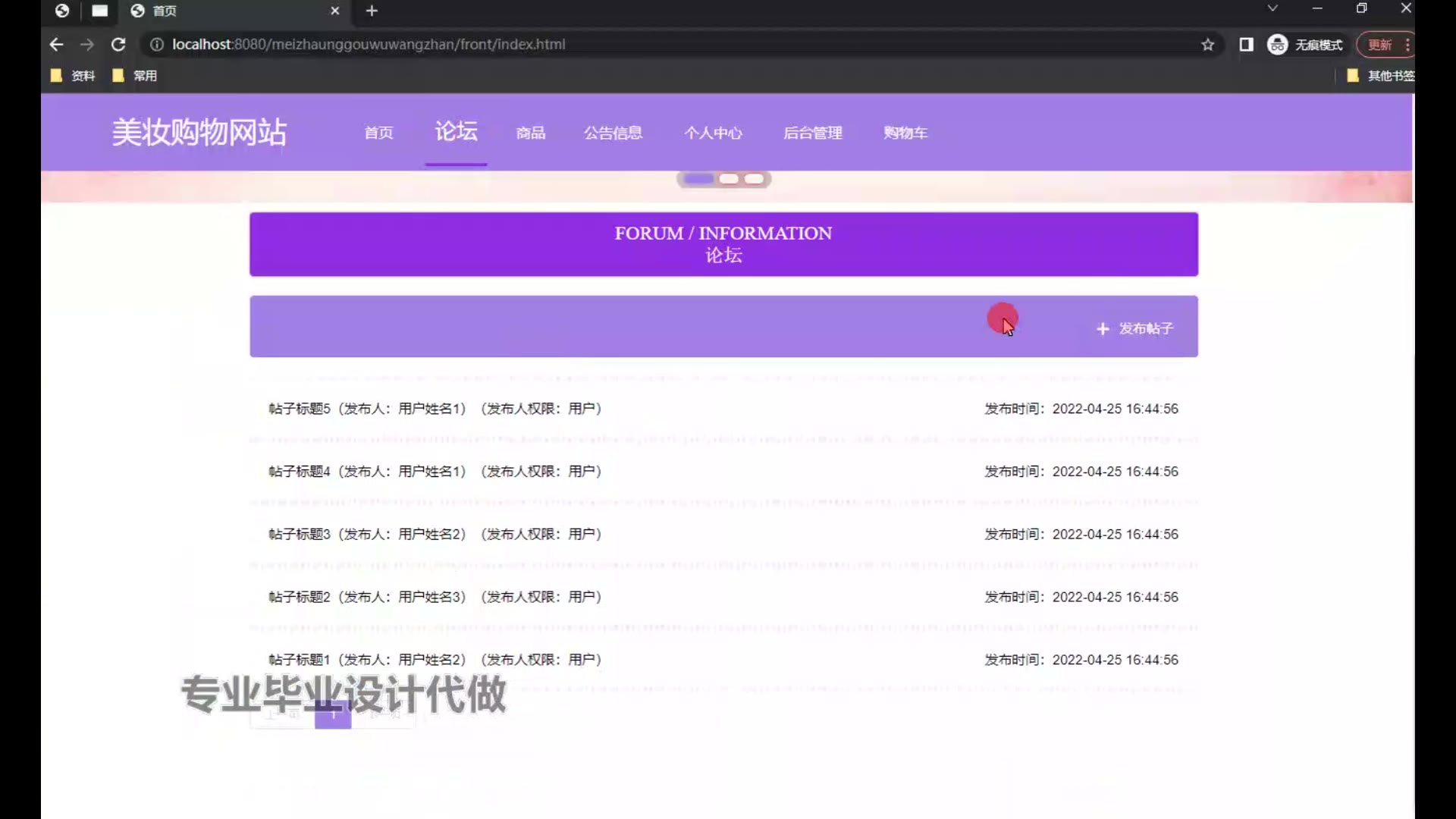The image size is (1456, 819).
Task: Expand the tab search chevron
Action: click(x=1272, y=8)
